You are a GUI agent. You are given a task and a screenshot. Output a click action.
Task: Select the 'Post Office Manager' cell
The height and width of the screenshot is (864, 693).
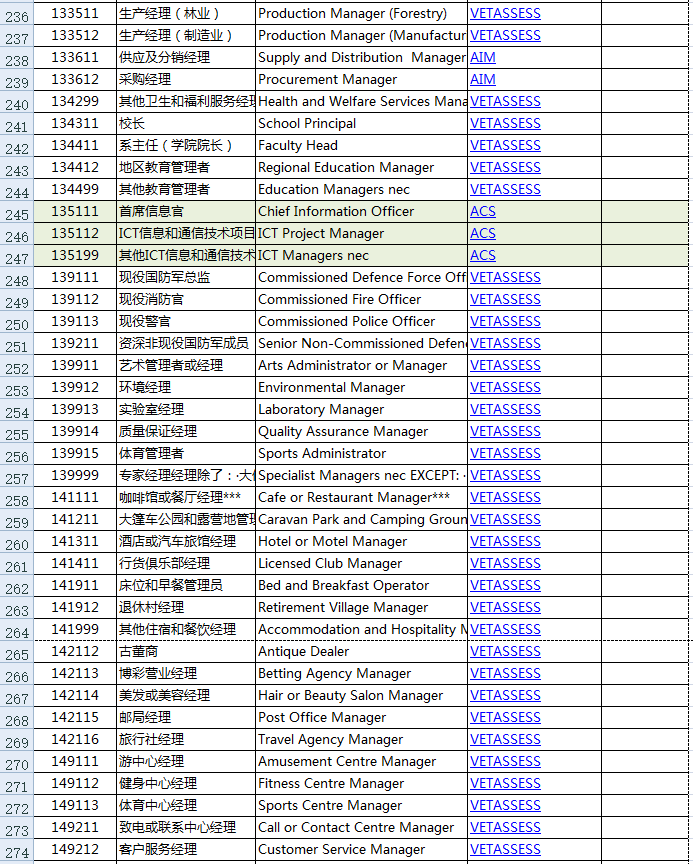361,717
